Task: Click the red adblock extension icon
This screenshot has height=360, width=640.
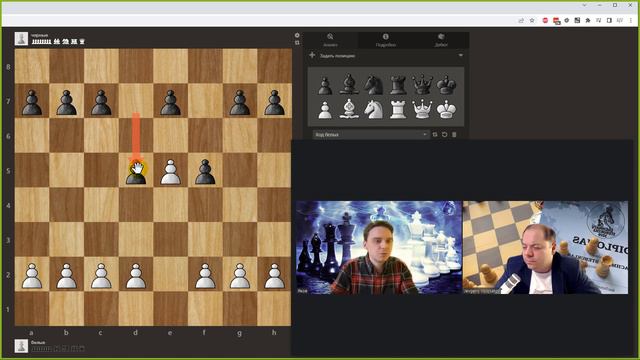Action: [x=545, y=20]
